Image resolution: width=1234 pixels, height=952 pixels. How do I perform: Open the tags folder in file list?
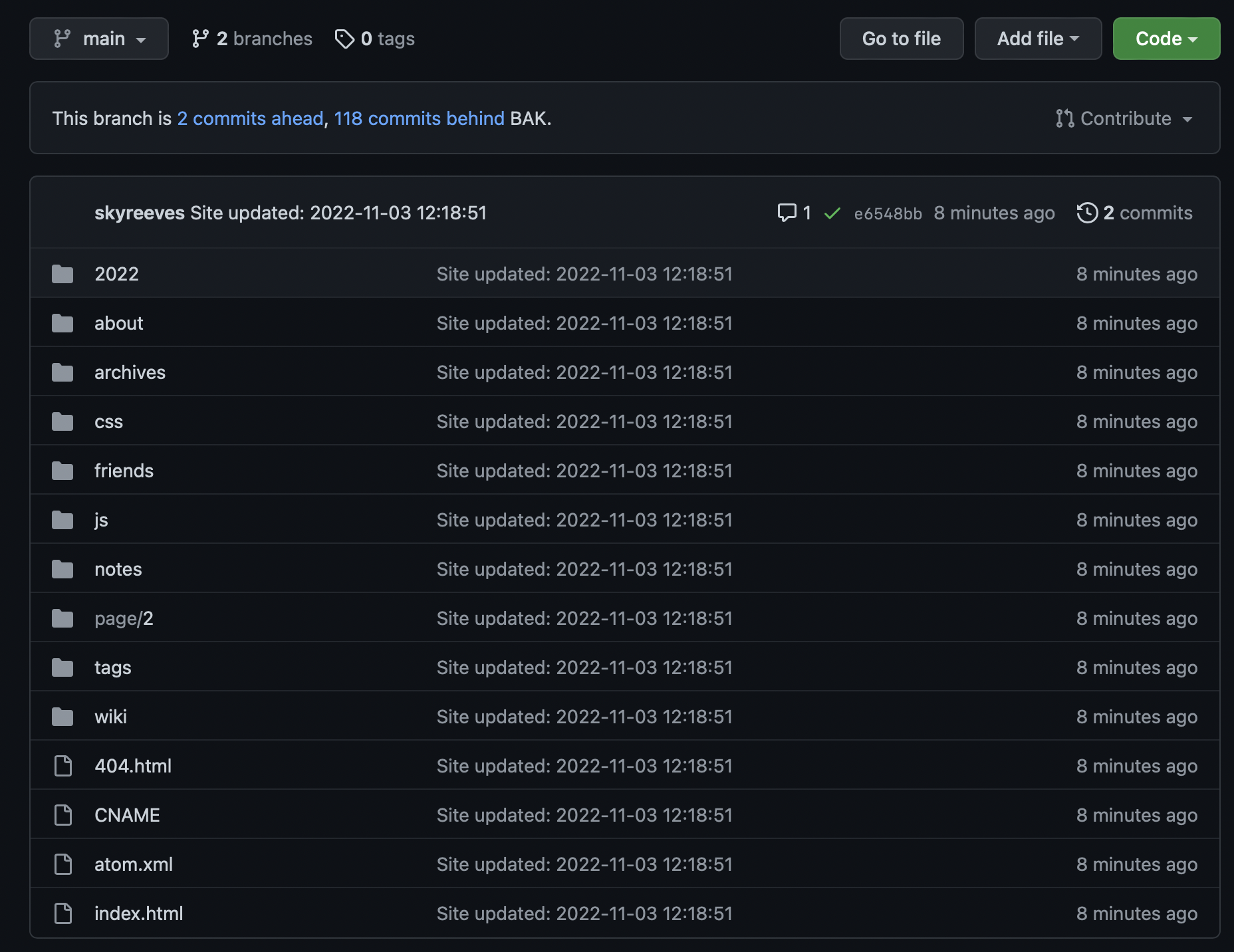click(x=112, y=667)
